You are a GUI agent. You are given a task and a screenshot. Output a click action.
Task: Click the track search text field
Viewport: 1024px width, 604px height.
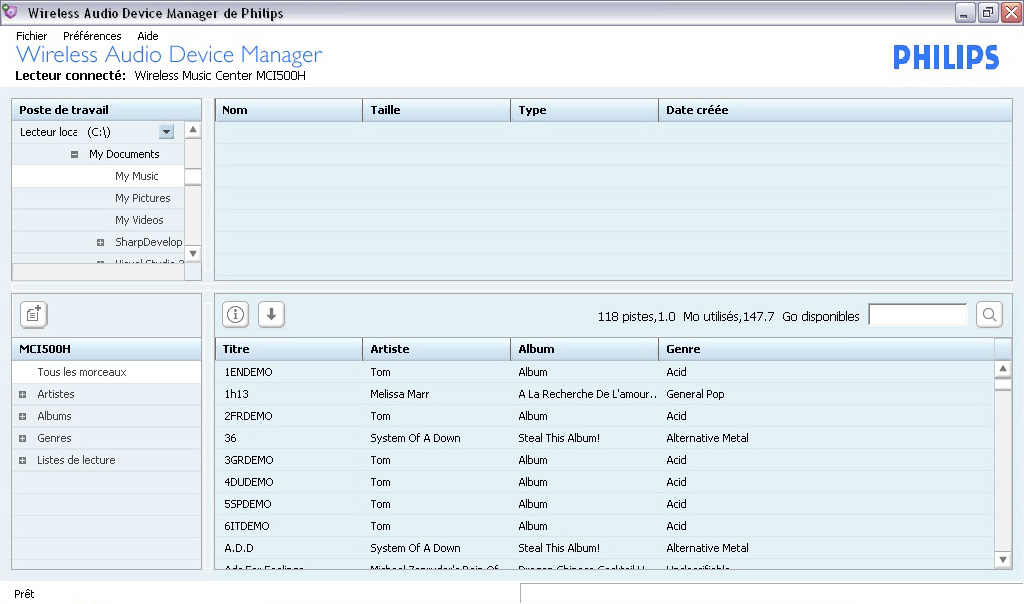[918, 315]
